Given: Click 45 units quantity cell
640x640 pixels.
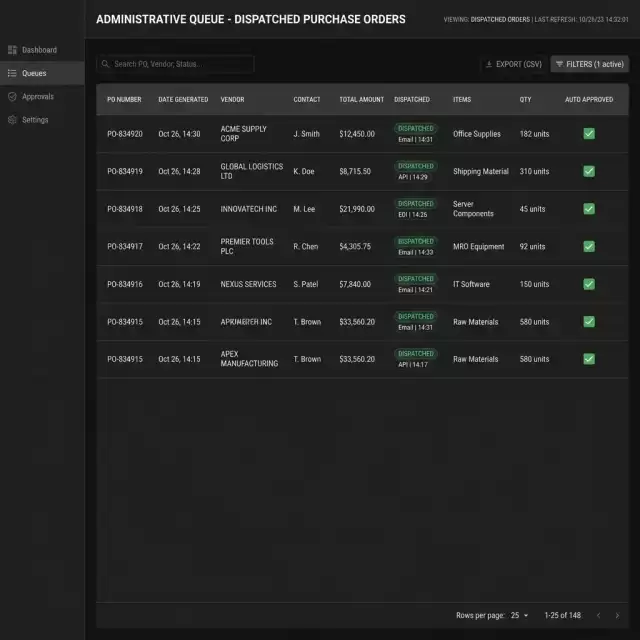Looking at the screenshot, I should coord(532,209).
